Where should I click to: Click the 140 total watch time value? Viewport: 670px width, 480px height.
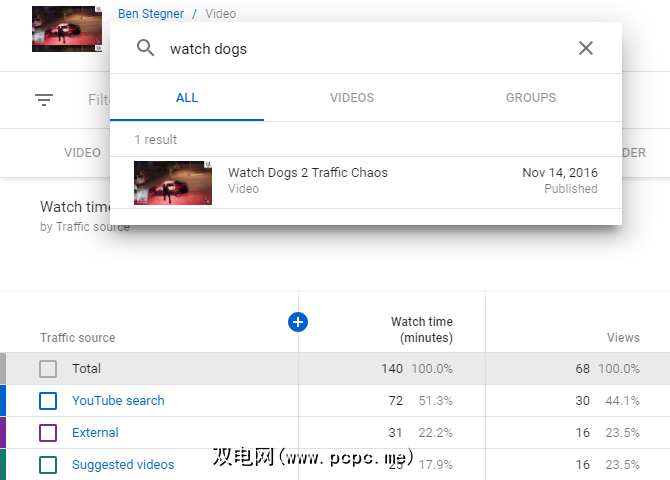click(x=392, y=368)
